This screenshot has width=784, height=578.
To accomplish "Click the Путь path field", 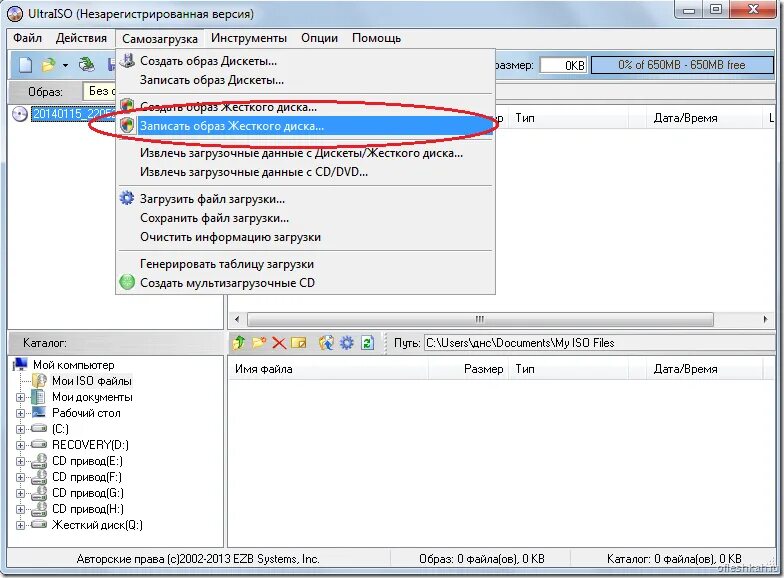I will (598, 343).
